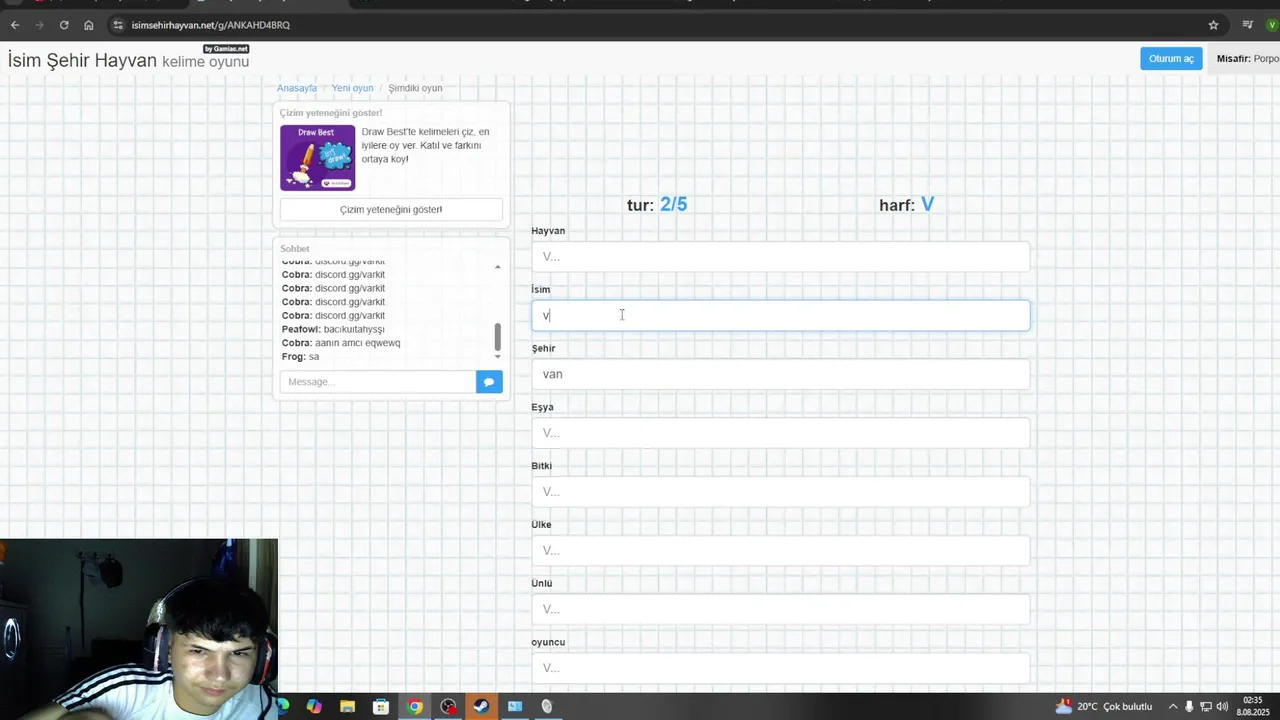Click Çizim yeteneğini göster! button

391,209
